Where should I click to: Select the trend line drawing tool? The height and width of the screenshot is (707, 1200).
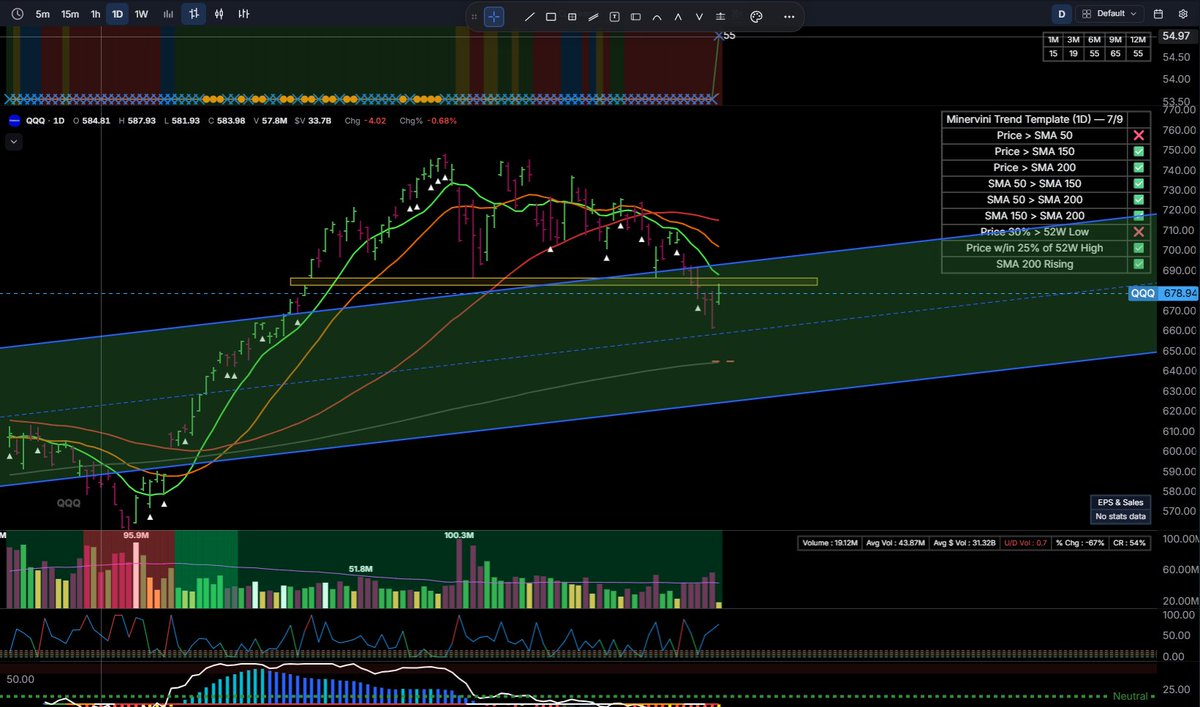tap(529, 16)
